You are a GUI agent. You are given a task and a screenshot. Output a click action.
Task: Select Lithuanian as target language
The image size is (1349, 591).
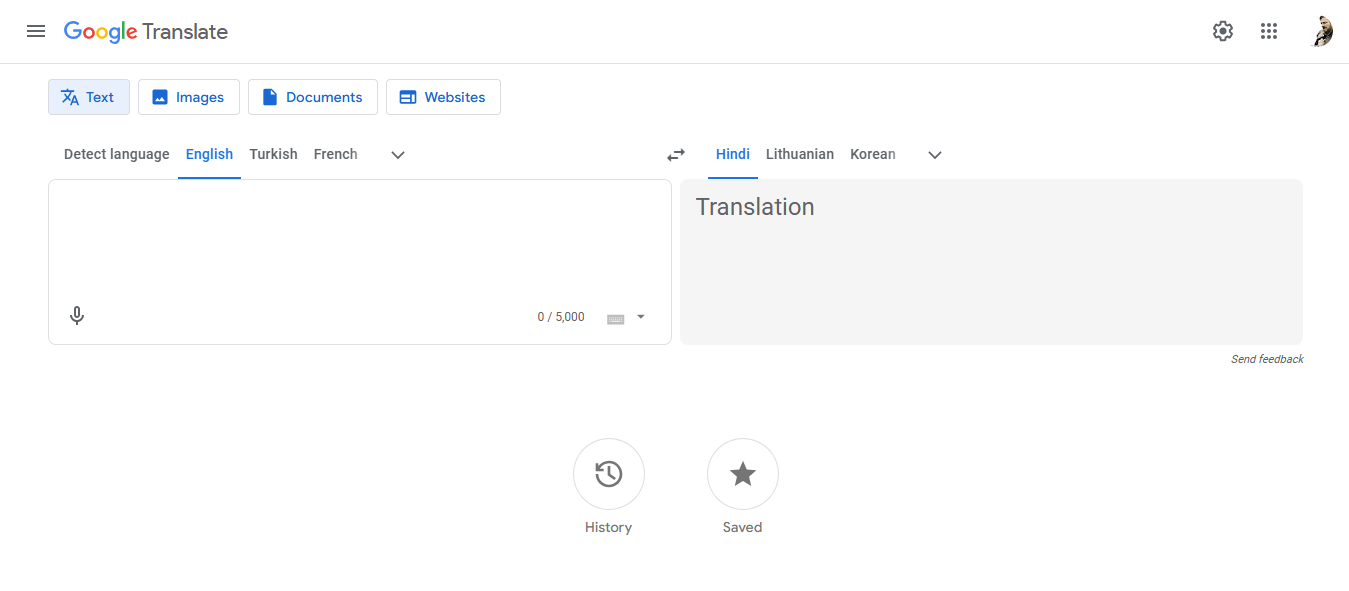[800, 154]
